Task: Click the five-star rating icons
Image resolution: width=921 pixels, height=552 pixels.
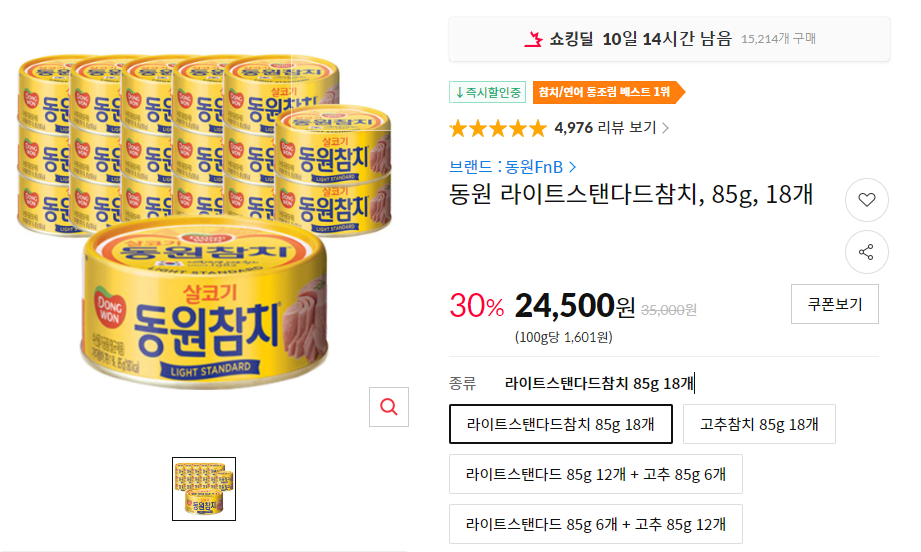Action: tap(498, 128)
